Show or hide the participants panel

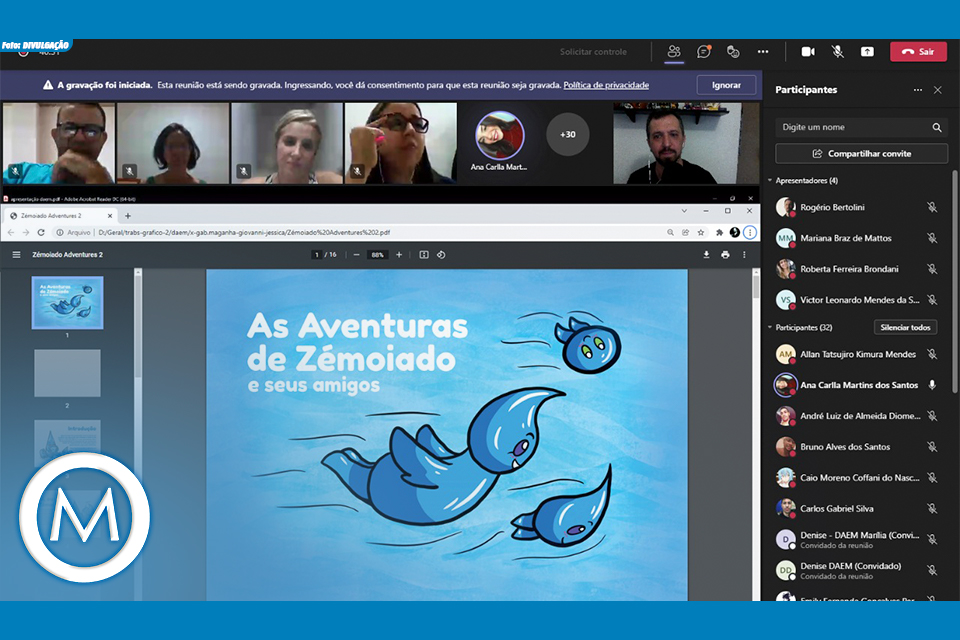click(x=674, y=51)
